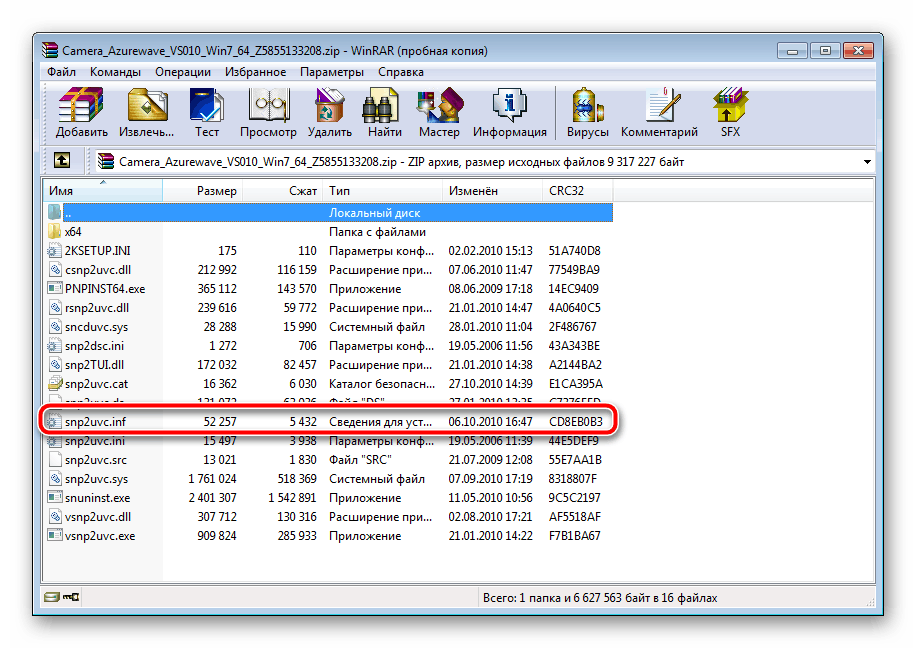Launch the Мастер (Wizard) tool
Screen dimensions: 916x648
439,112
